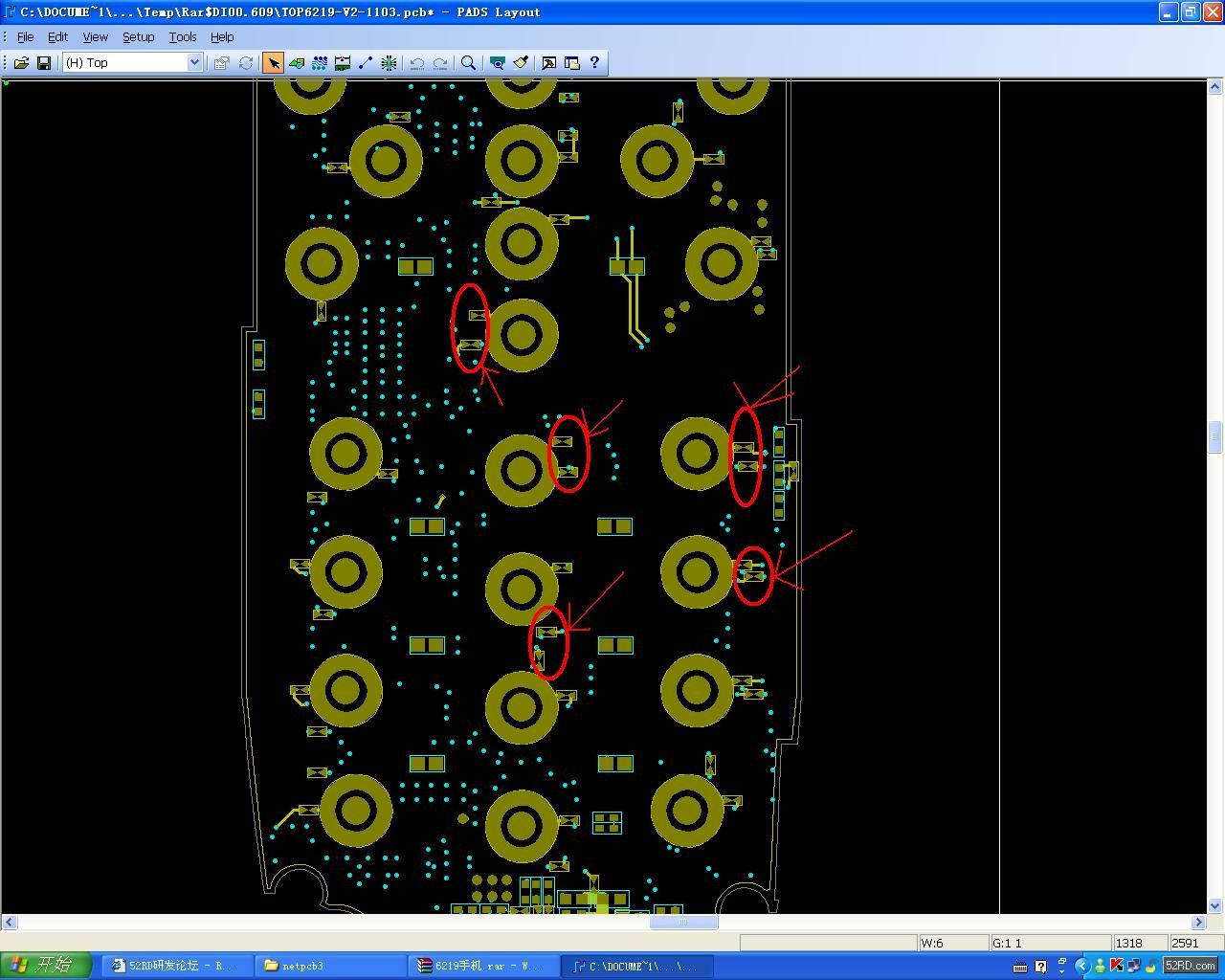Click the horizontal scrollbar right arrow

click(1198, 923)
